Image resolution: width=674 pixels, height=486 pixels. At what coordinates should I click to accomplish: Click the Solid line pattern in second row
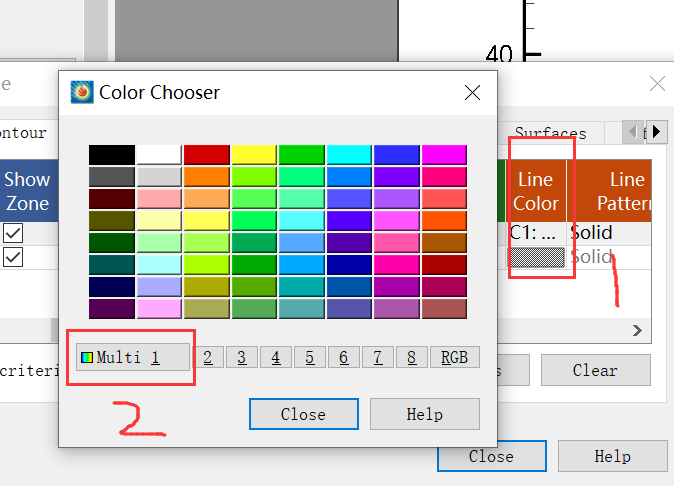click(591, 257)
